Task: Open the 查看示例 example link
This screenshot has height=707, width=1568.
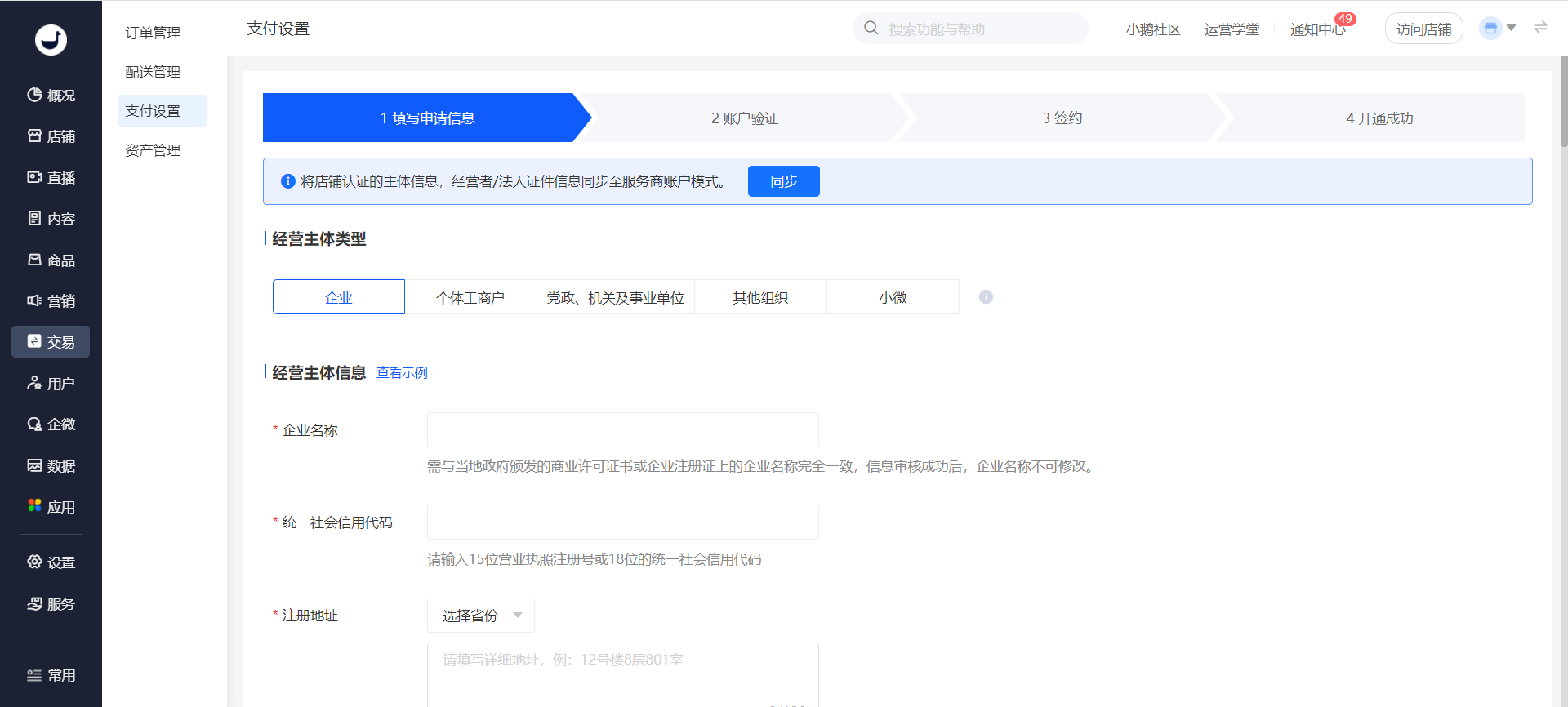Action: pyautogui.click(x=402, y=373)
